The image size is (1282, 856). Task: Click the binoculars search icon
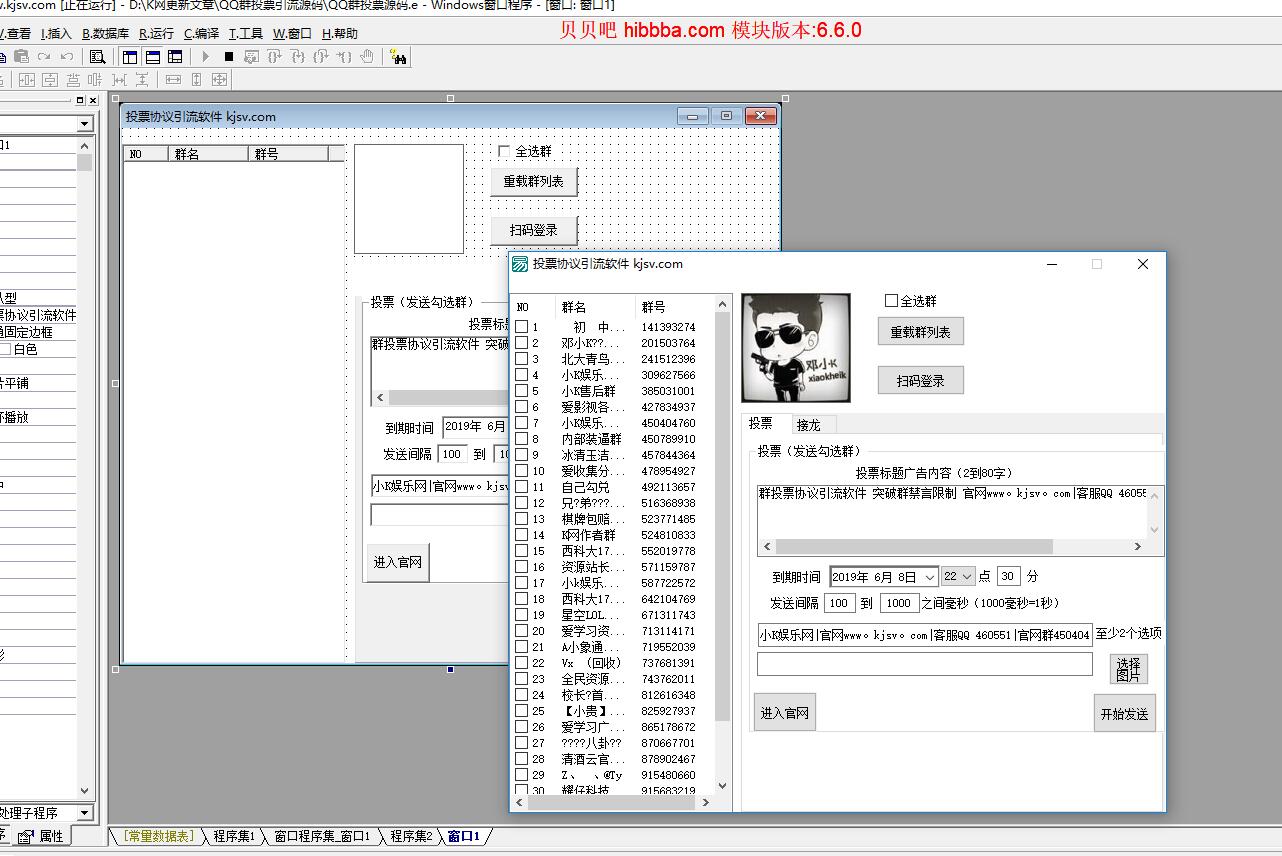click(x=398, y=57)
